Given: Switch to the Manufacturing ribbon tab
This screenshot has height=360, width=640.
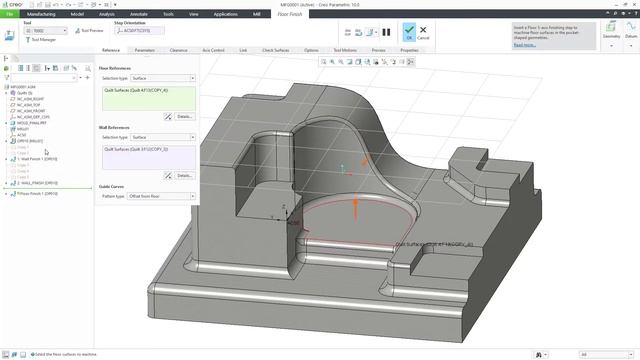Looking at the screenshot, I should coord(41,14).
